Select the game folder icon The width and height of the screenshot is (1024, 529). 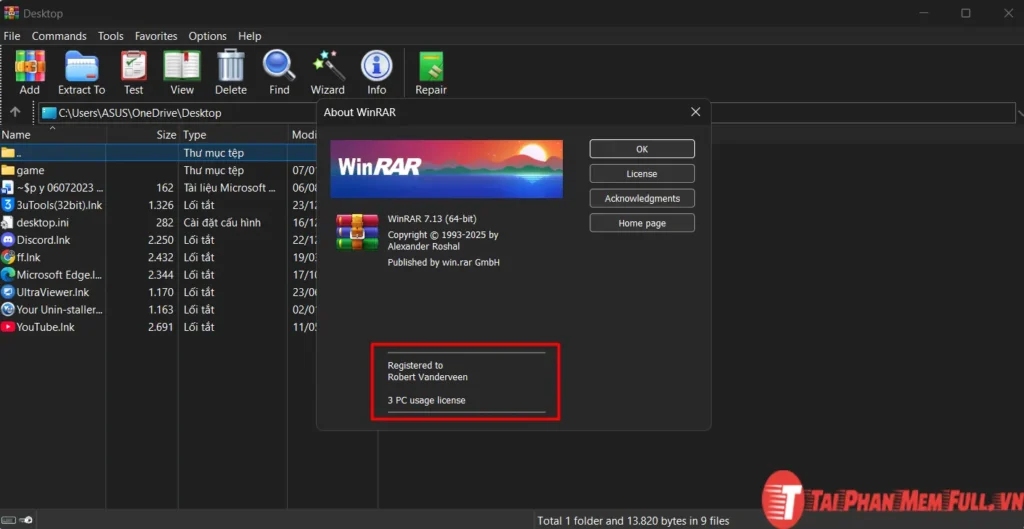tap(8, 170)
